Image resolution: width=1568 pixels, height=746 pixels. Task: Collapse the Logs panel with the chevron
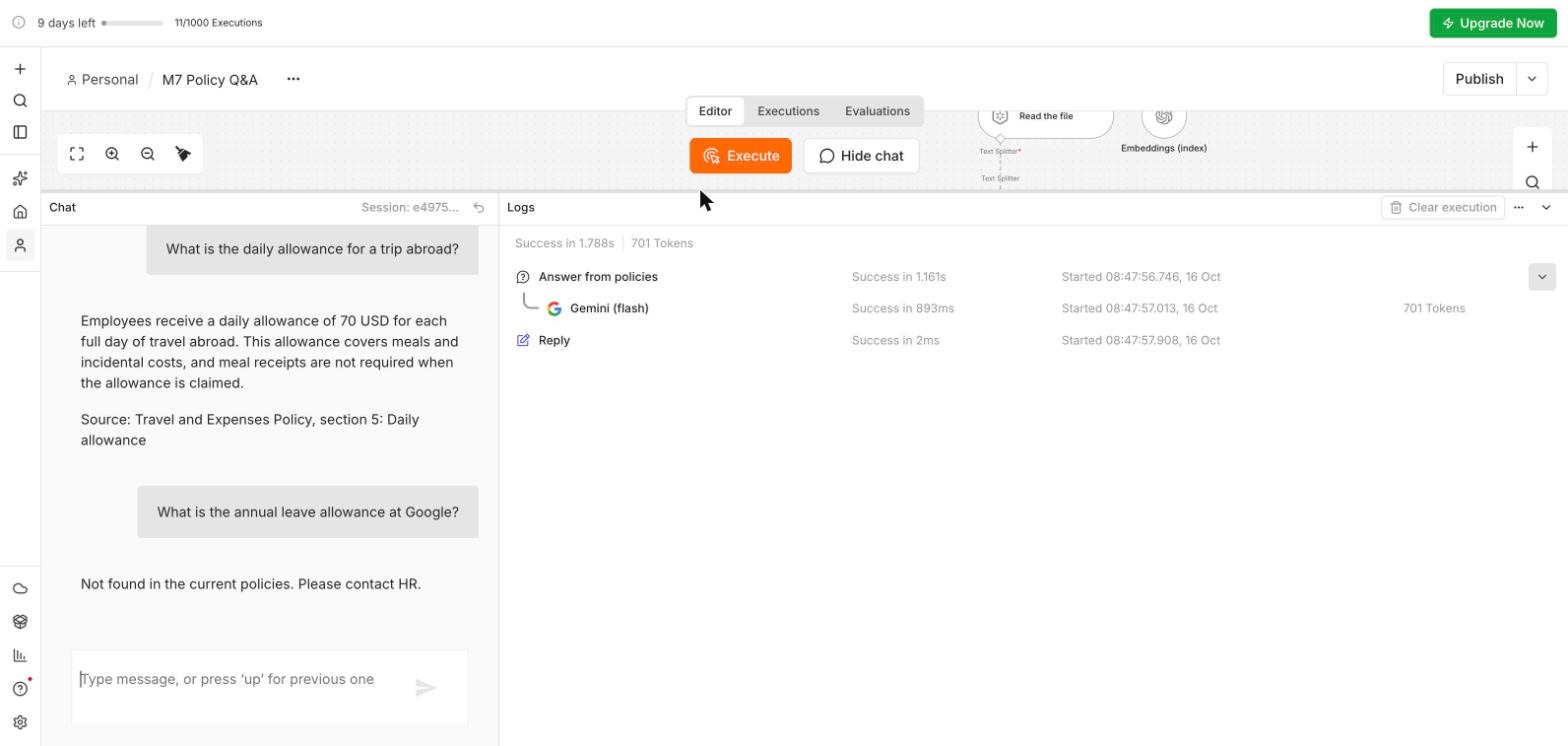[x=1546, y=208]
